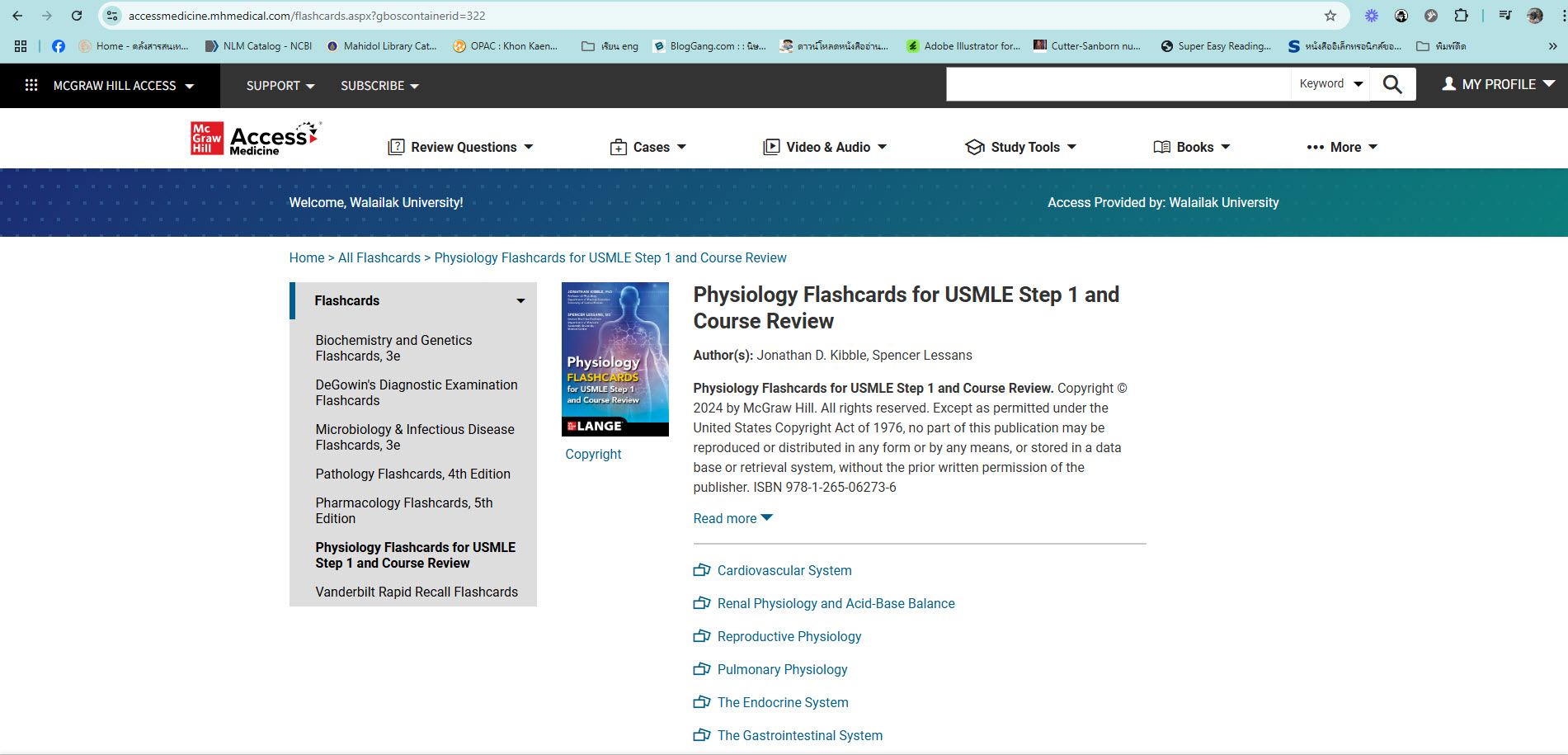Select Pathology Flashcards, 4th Edition
The image size is (1568, 755).
412,474
